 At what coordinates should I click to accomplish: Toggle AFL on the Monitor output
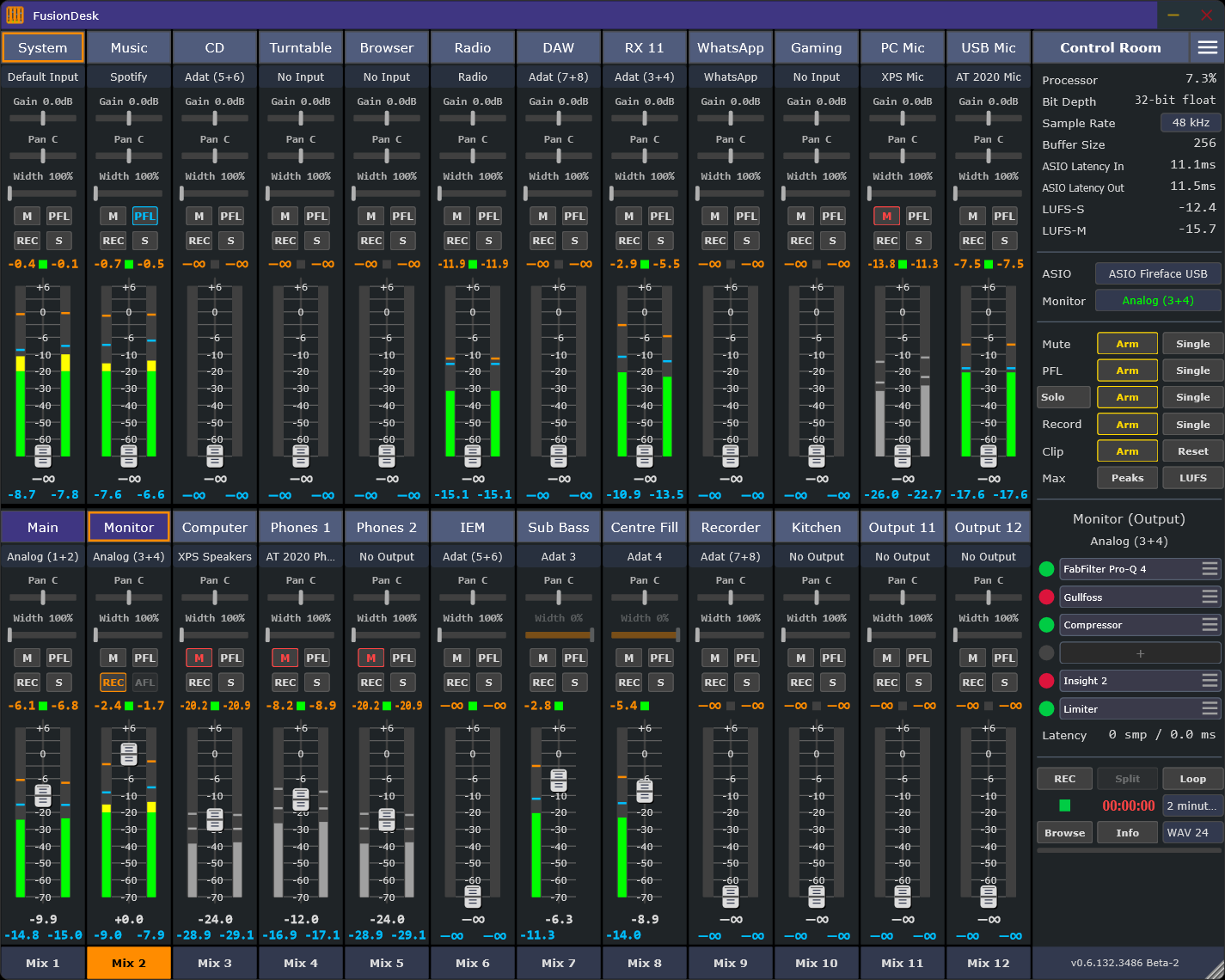point(144,683)
